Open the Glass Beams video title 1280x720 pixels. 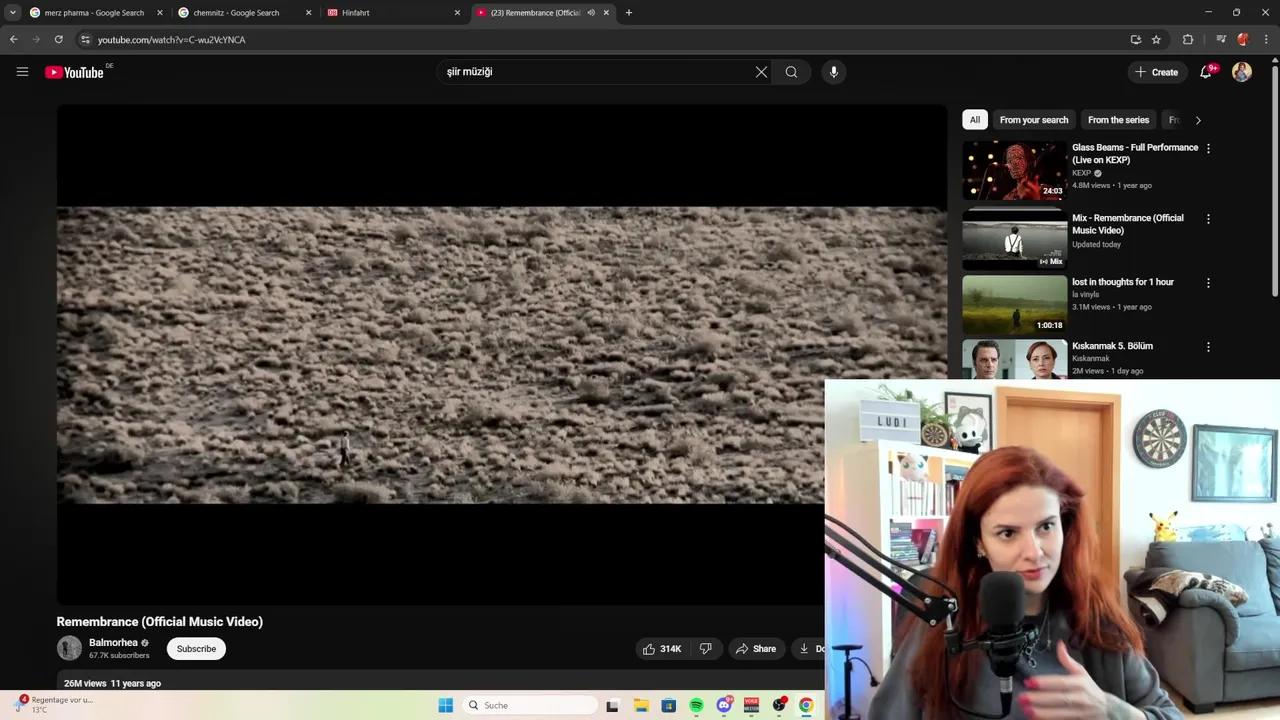click(1135, 153)
